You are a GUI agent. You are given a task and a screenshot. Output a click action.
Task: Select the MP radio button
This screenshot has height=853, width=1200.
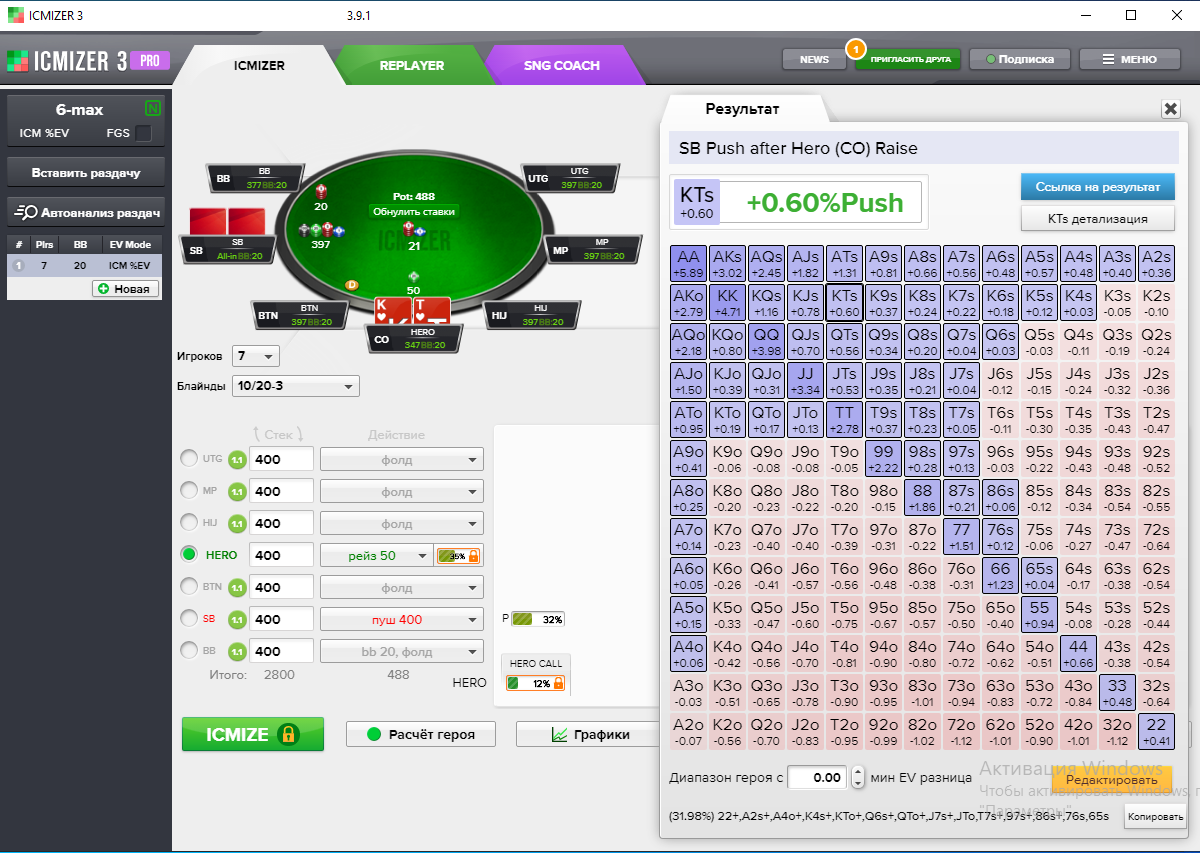[x=188, y=491]
